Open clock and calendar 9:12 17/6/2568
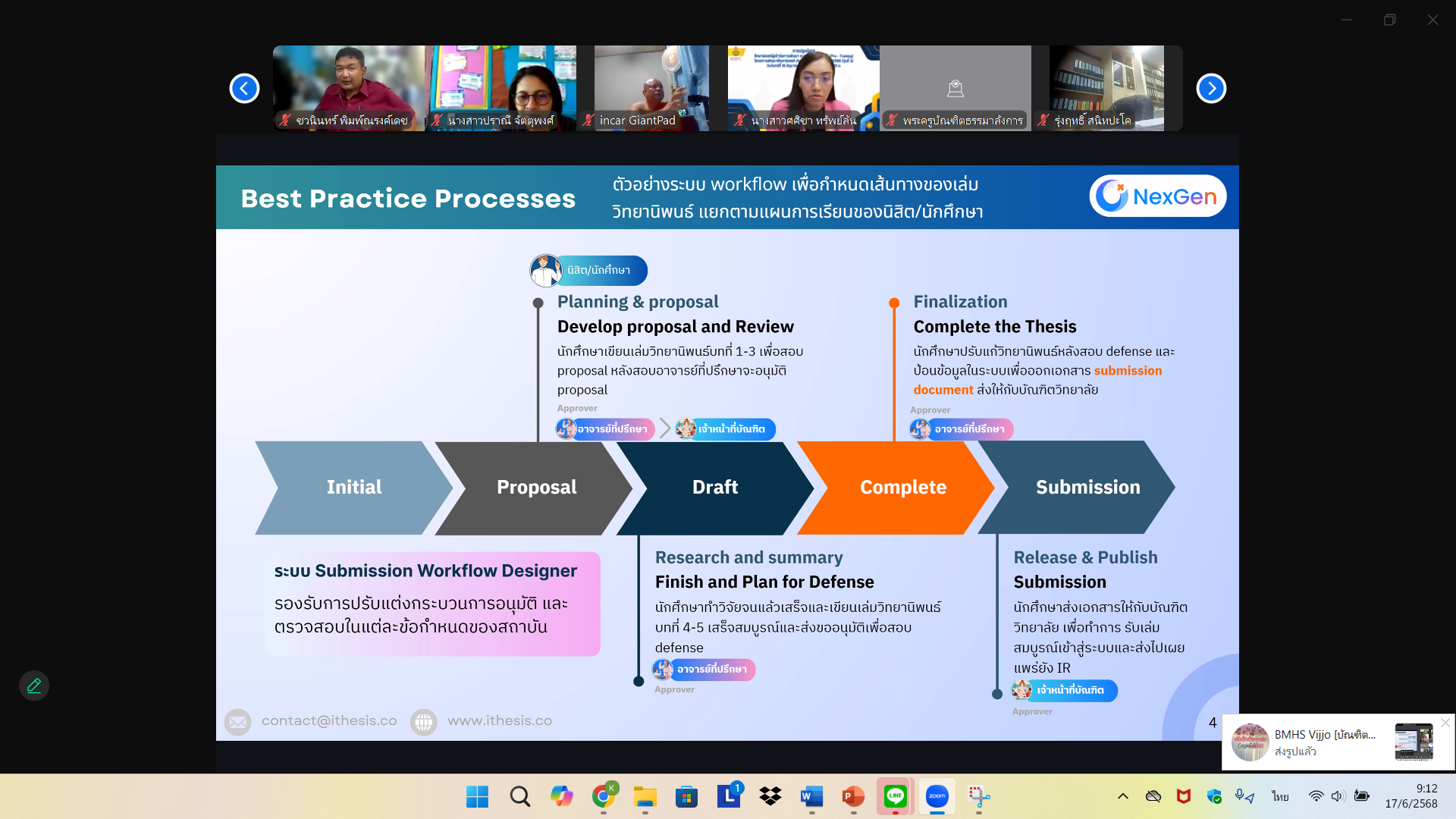 [1410, 796]
